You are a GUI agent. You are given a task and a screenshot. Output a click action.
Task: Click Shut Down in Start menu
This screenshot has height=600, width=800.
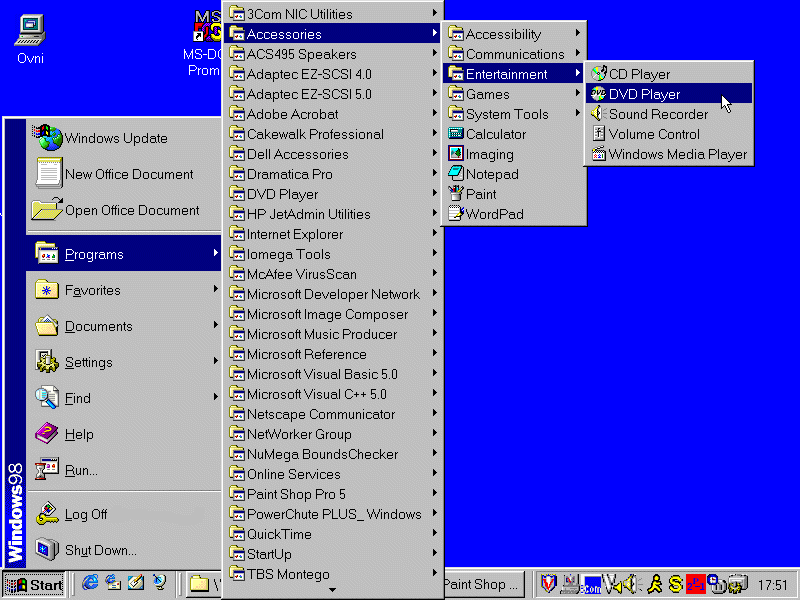pyautogui.click(x=100, y=550)
